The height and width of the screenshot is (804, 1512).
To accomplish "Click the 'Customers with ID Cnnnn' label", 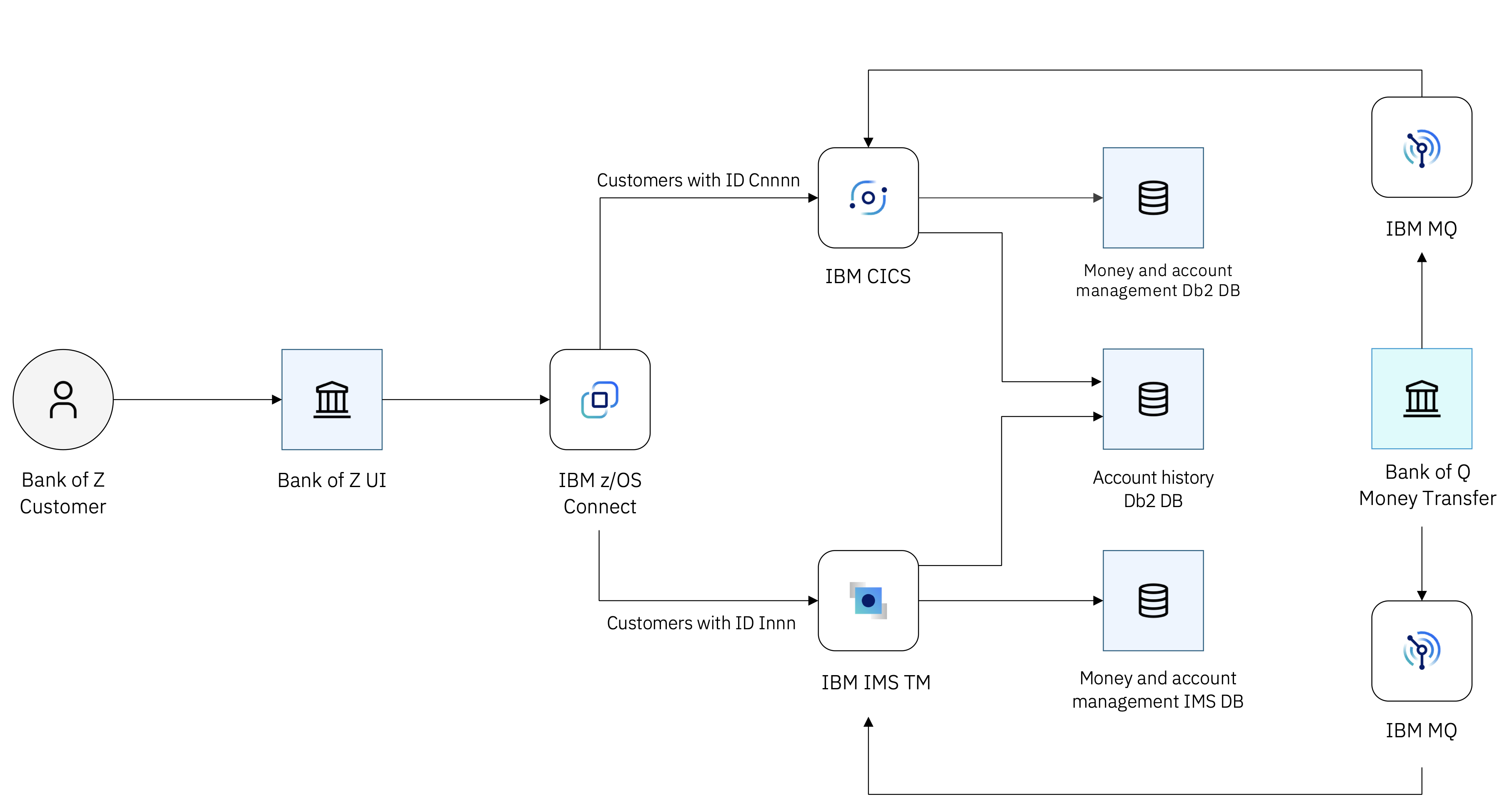I will click(x=698, y=180).
